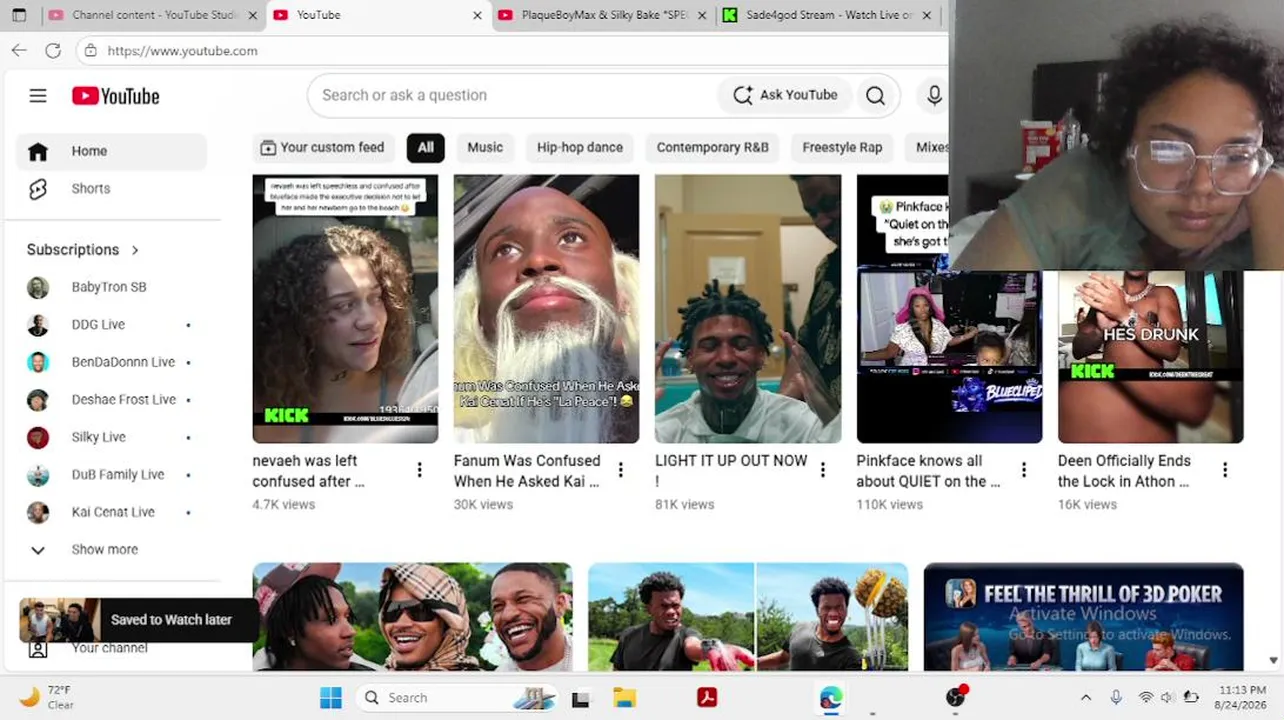This screenshot has height=720, width=1284.
Task: Open the DDG Live channel avatar
Action: pyautogui.click(x=38, y=325)
